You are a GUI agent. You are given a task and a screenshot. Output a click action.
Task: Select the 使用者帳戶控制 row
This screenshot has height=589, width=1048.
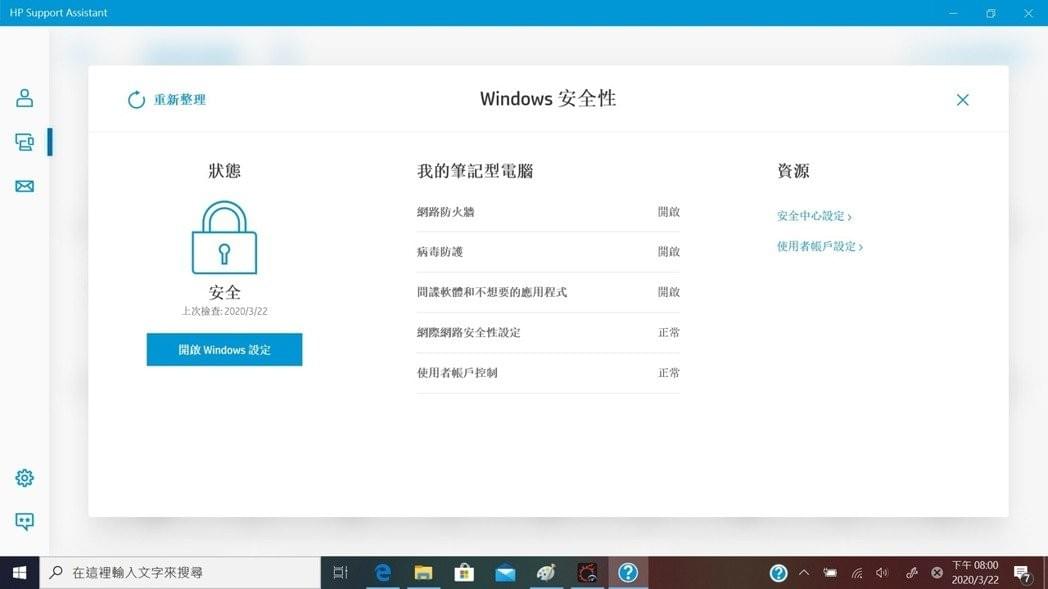click(x=548, y=373)
